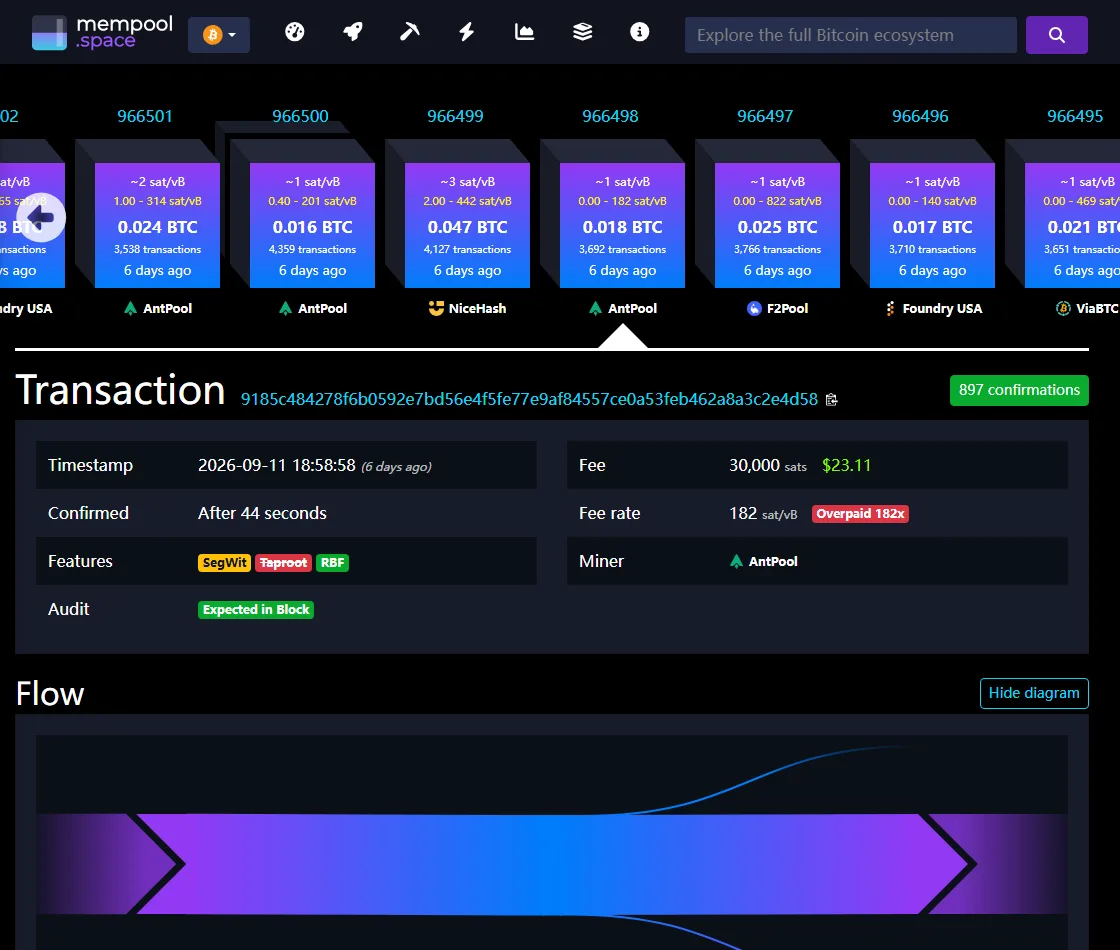The image size is (1120, 950).
Task: Select block 966497 with 0.025 BTC
Action: (x=777, y=225)
